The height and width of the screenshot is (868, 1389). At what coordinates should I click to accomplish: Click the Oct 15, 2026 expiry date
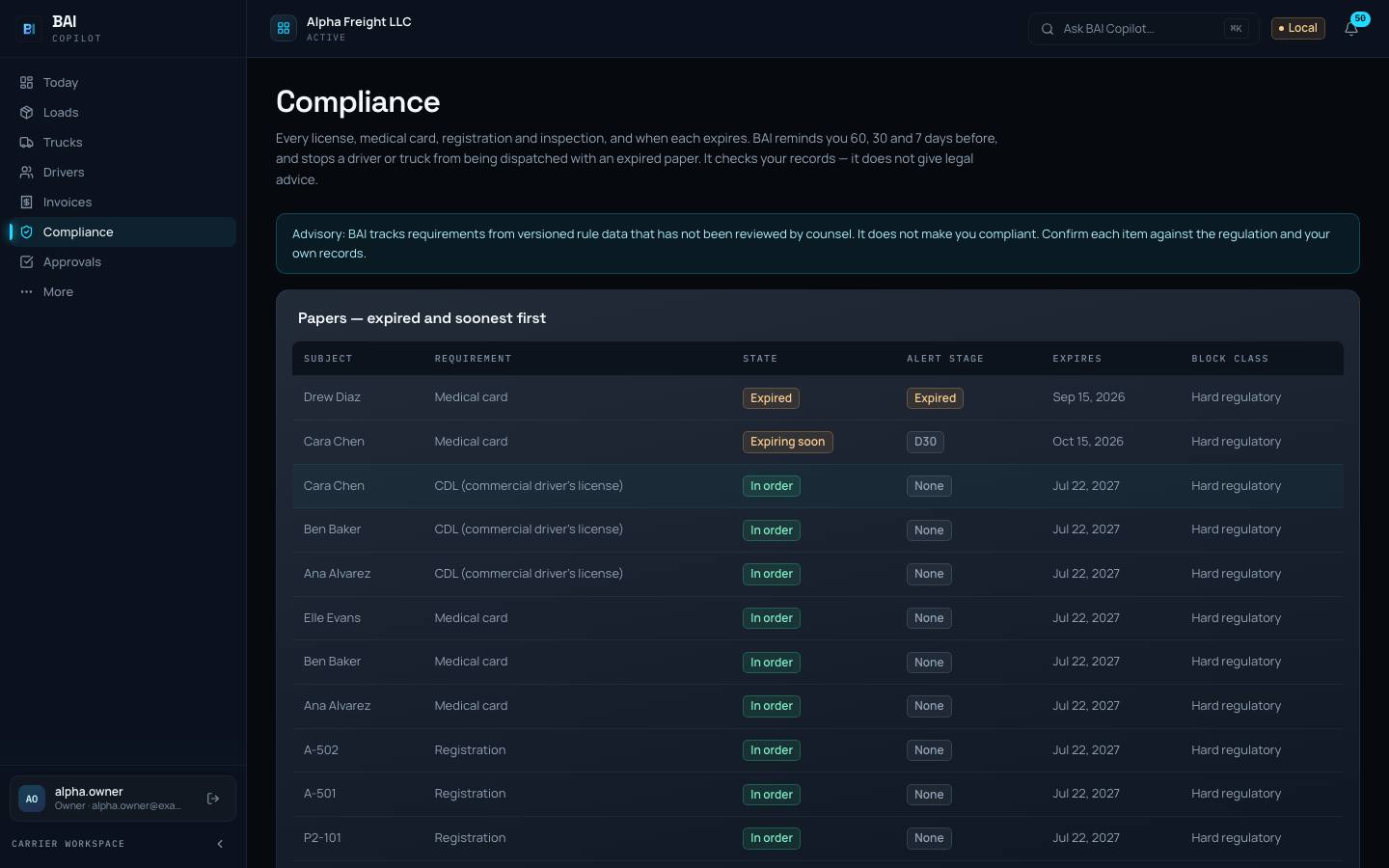pos(1087,442)
